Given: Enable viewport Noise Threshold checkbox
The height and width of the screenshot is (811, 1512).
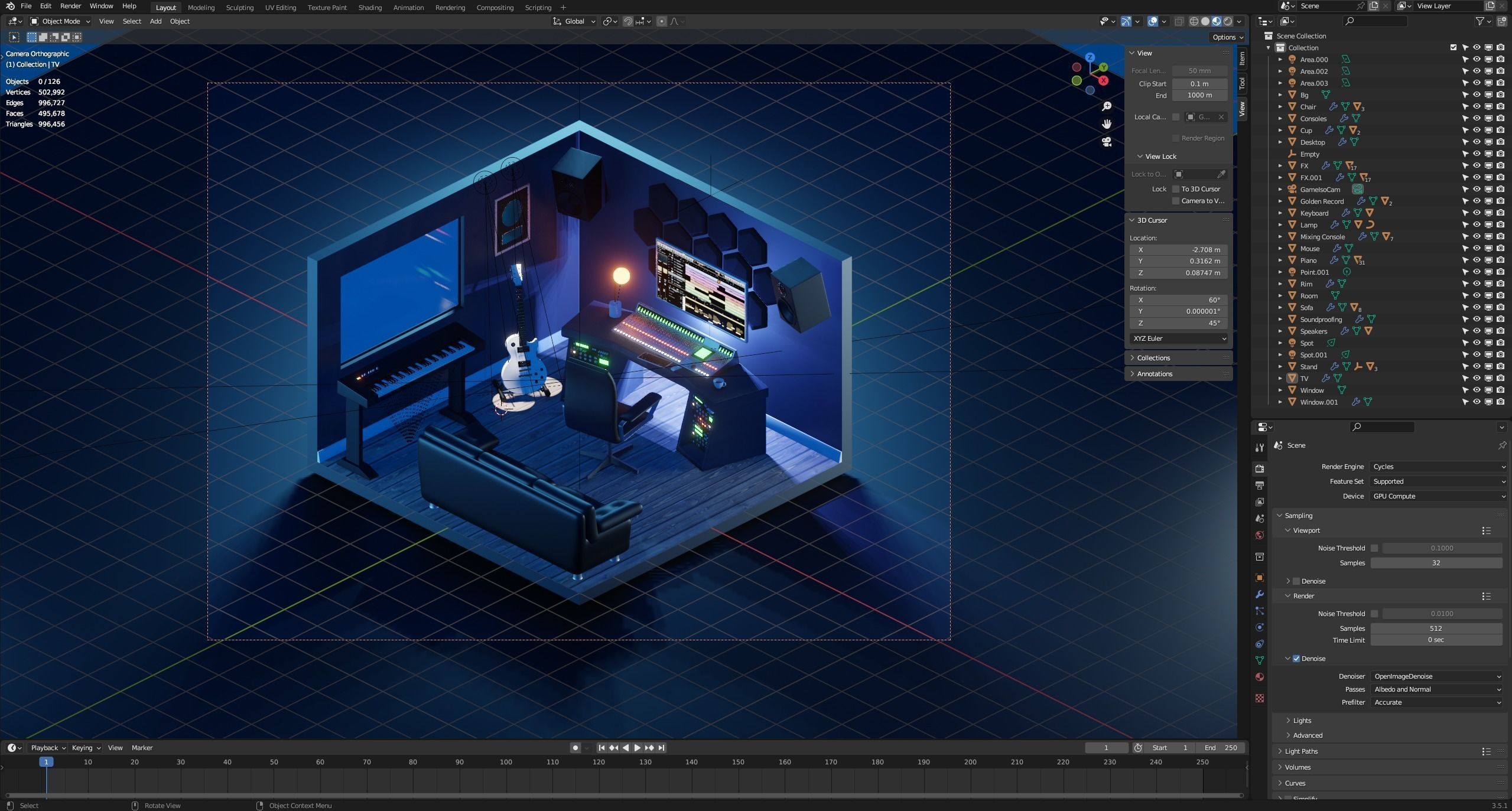Looking at the screenshot, I should point(1374,548).
